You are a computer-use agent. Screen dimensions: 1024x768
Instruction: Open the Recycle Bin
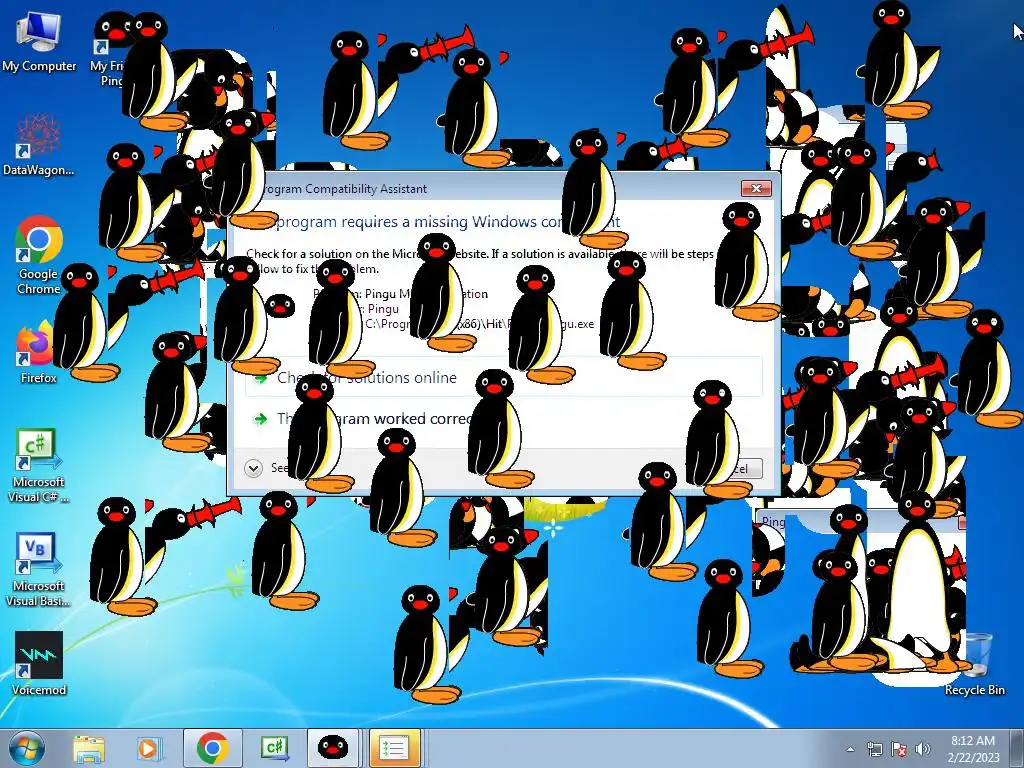coord(976,665)
